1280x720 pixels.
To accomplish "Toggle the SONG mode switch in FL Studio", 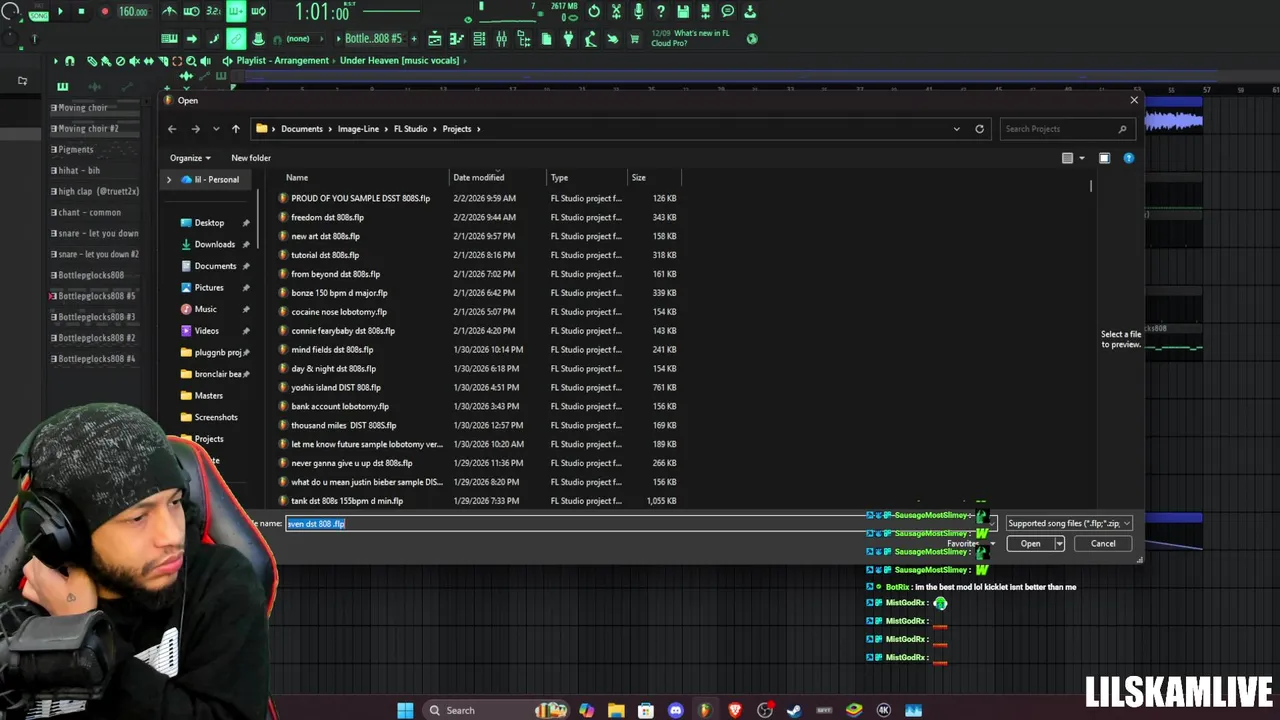I will pyautogui.click(x=38, y=15).
